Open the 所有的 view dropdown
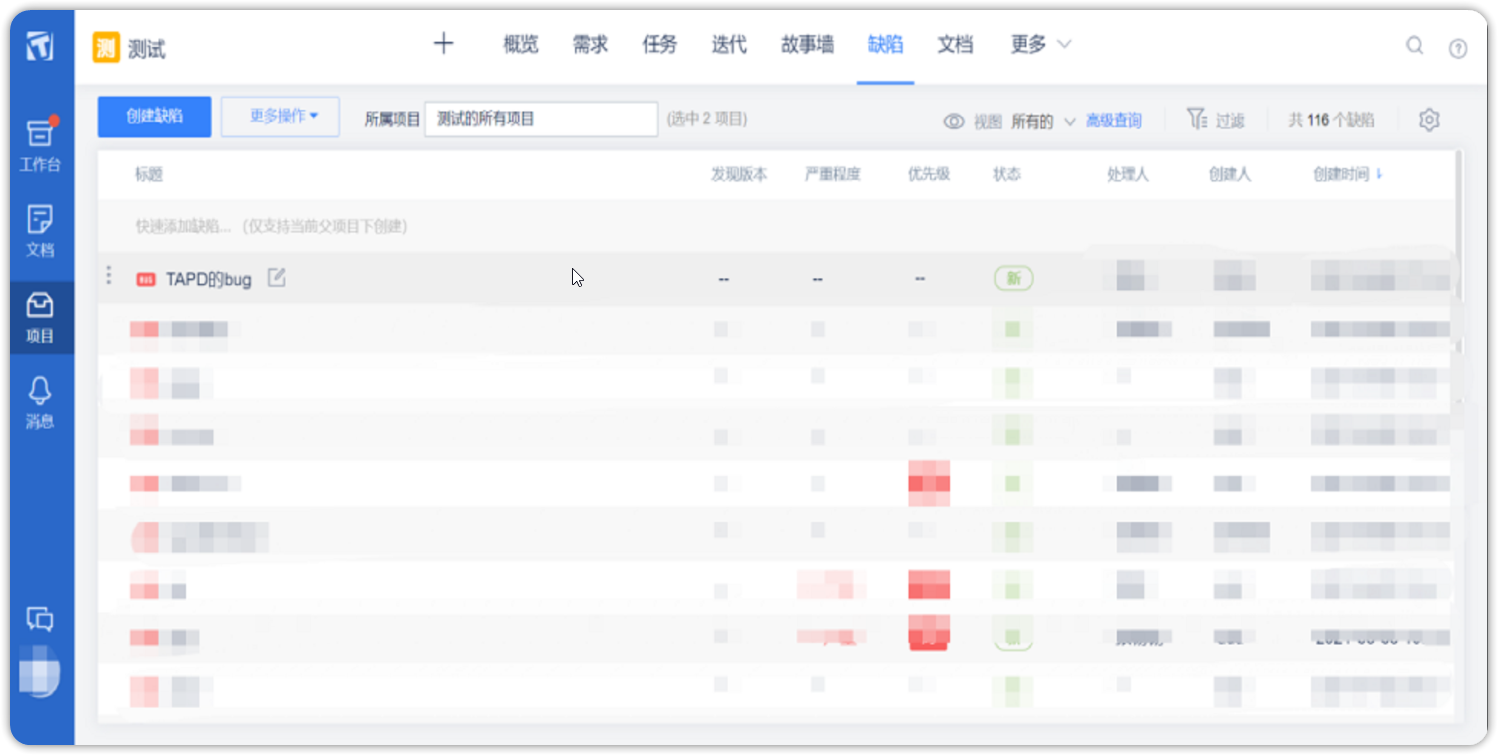The image size is (1498, 755). [1043, 121]
